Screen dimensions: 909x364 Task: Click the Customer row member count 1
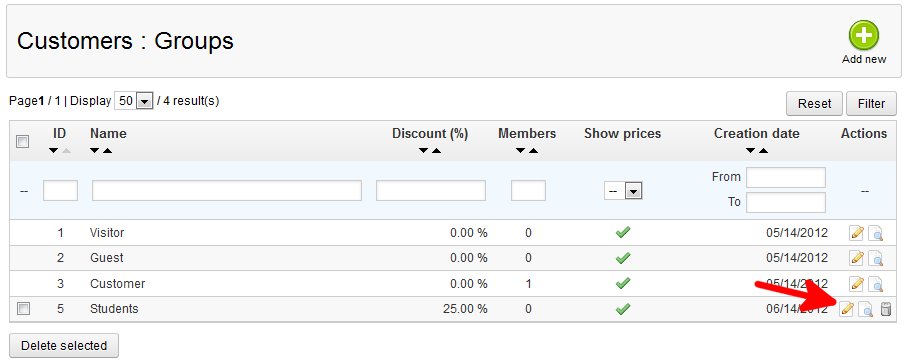pos(528,284)
